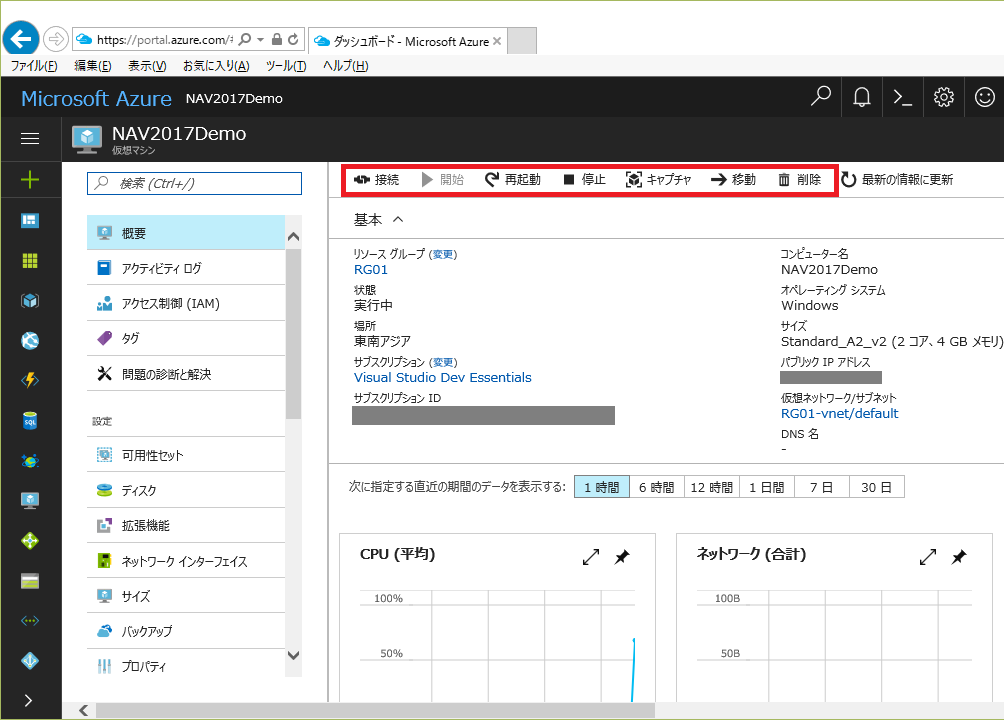Open the hamburger menu in Azure sidebar
The height and width of the screenshot is (720, 1004).
tap(30, 138)
